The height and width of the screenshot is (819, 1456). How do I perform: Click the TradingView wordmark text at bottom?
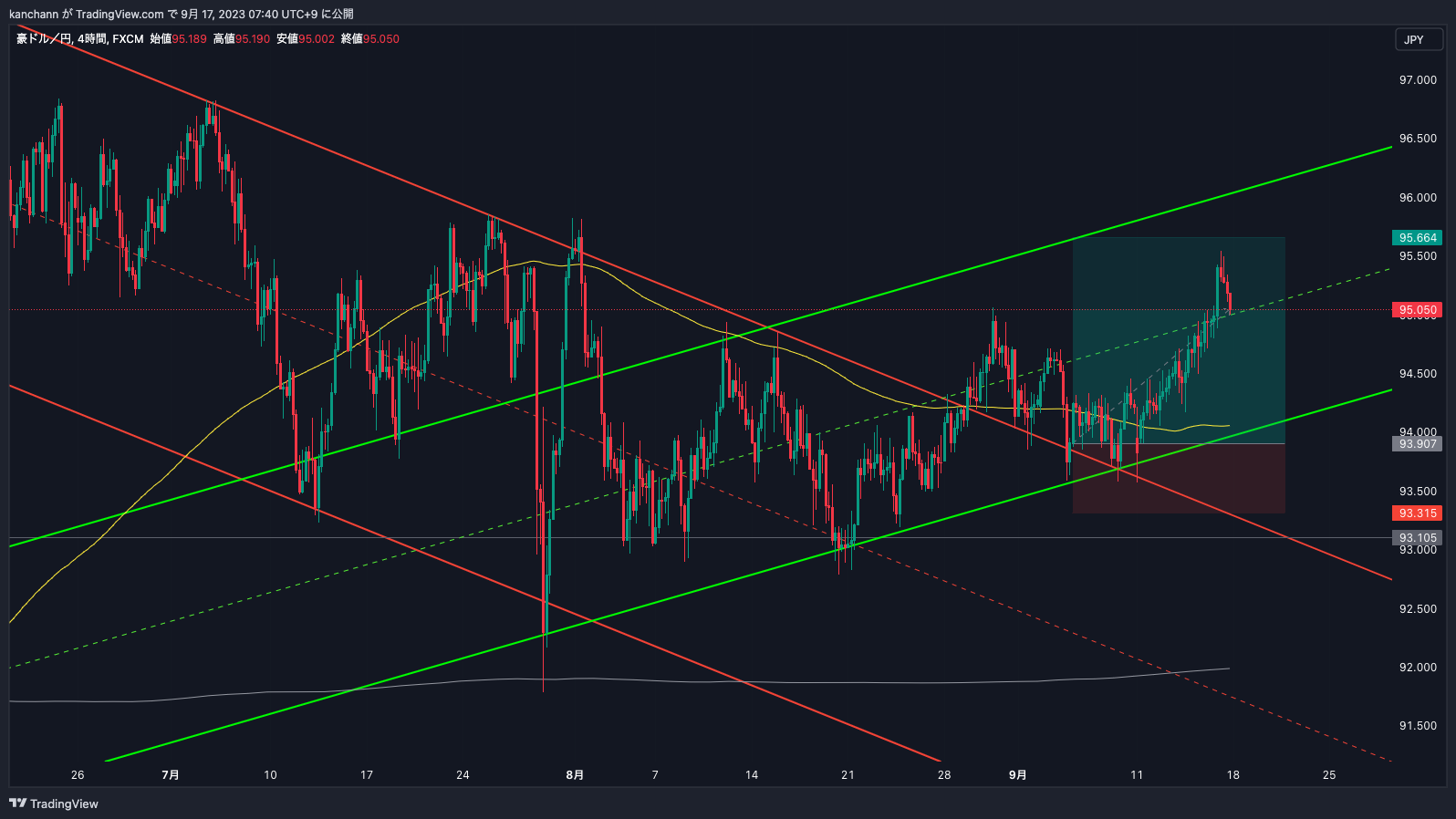[64, 803]
